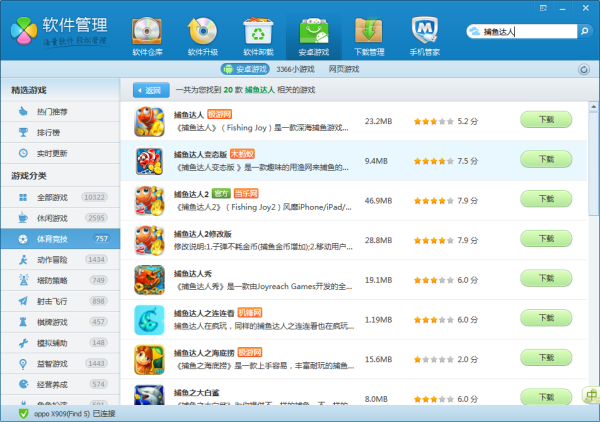Select the 体育竞技 category

click(60, 239)
